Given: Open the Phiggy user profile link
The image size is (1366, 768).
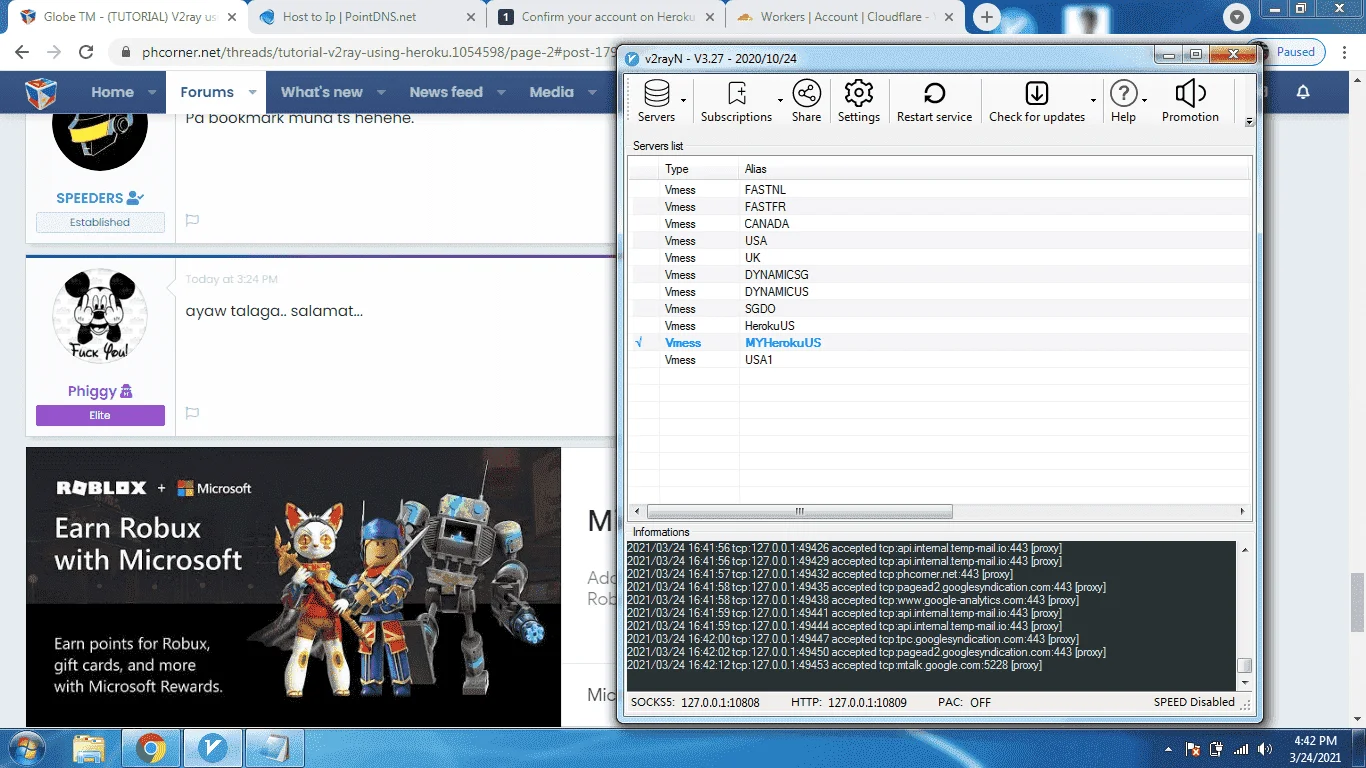Looking at the screenshot, I should coord(92,391).
